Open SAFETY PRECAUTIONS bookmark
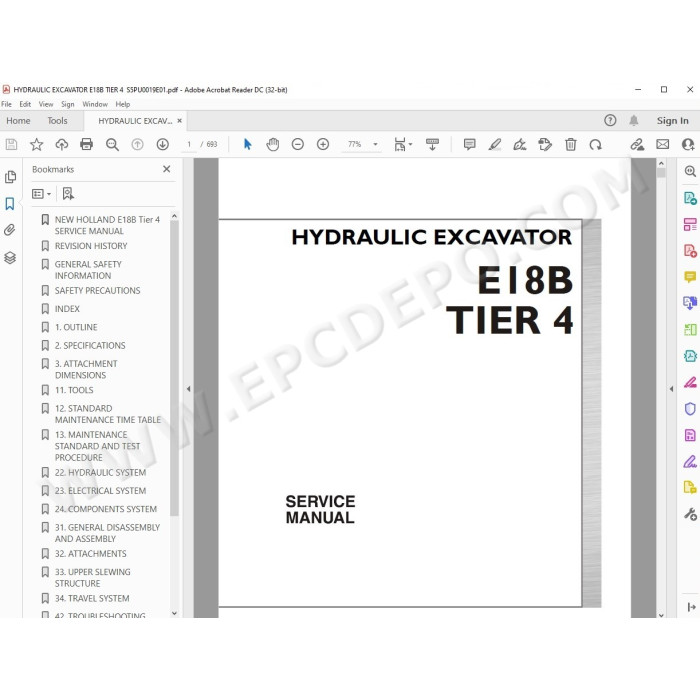Image resolution: width=700 pixels, height=700 pixels. click(x=97, y=291)
